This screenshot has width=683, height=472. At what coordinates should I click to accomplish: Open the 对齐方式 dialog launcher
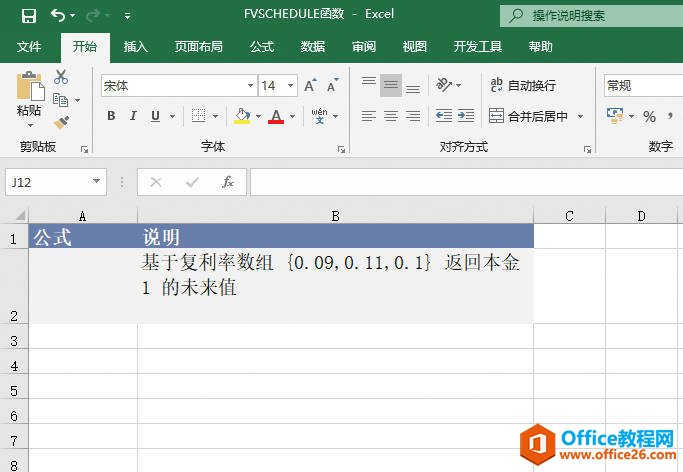pyautogui.click(x=587, y=150)
